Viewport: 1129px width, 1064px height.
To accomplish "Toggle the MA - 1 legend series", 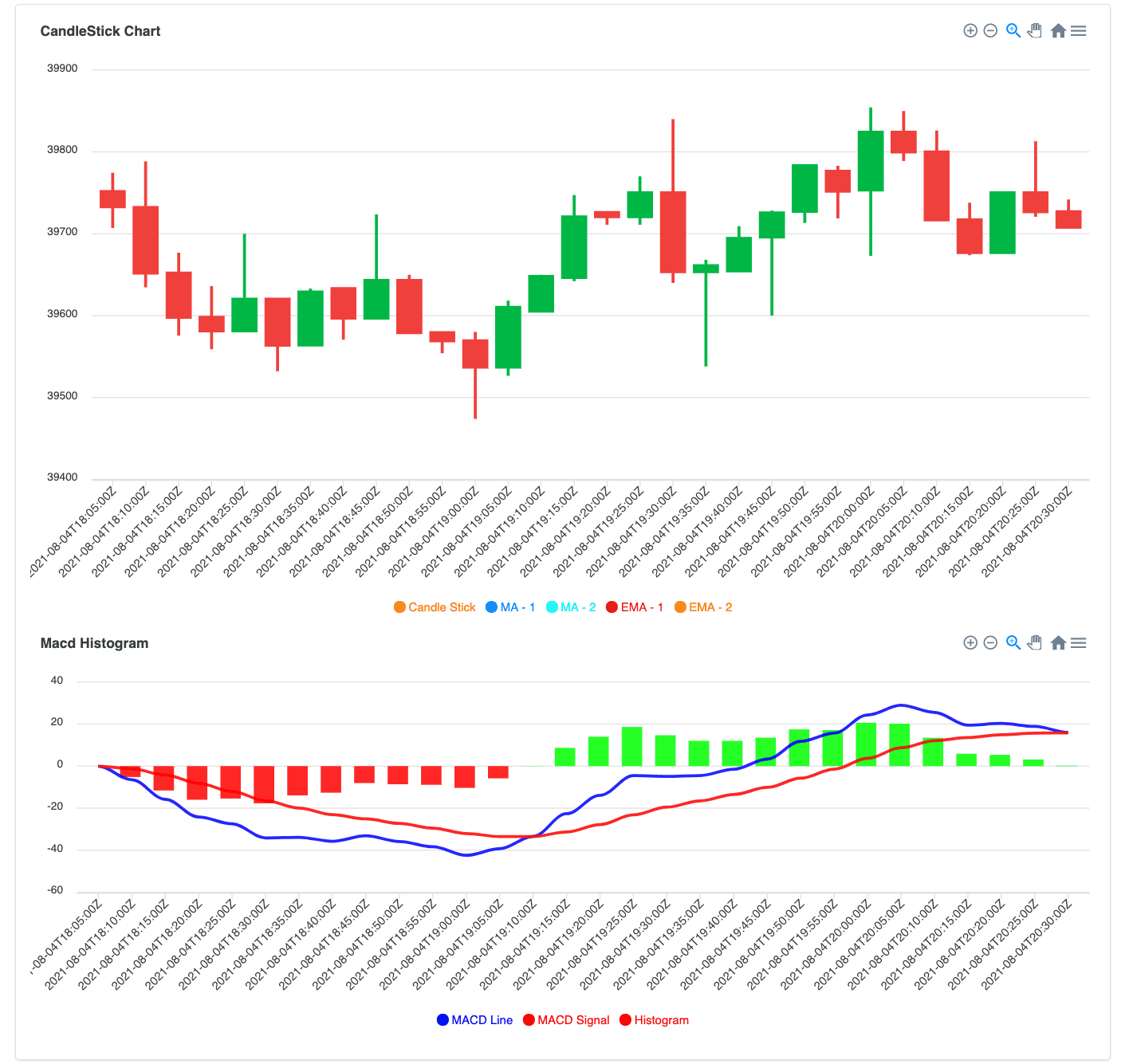I will (510, 607).
